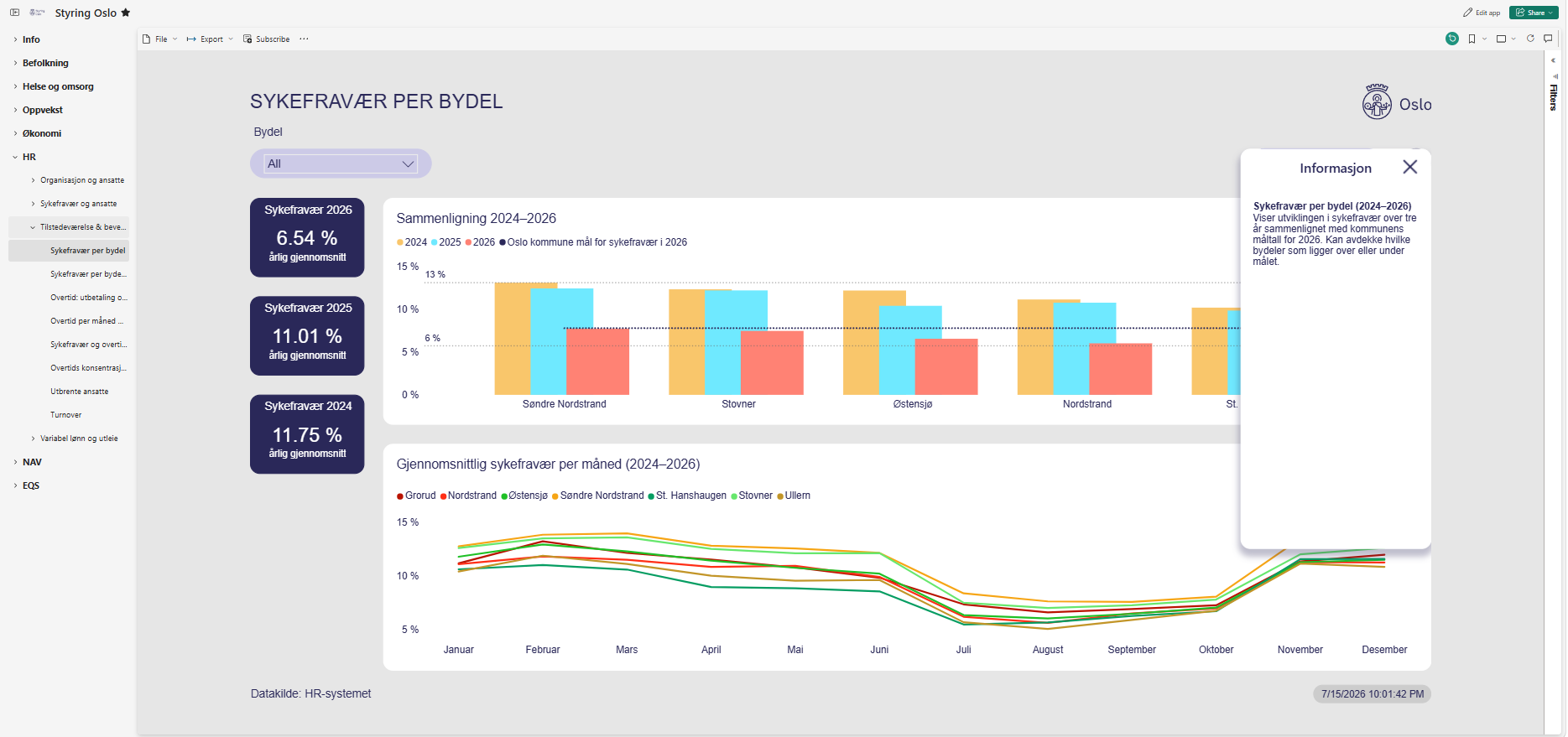The image size is (1568, 737).
Task: Close the Informasjon panel
Action: pos(1410,167)
